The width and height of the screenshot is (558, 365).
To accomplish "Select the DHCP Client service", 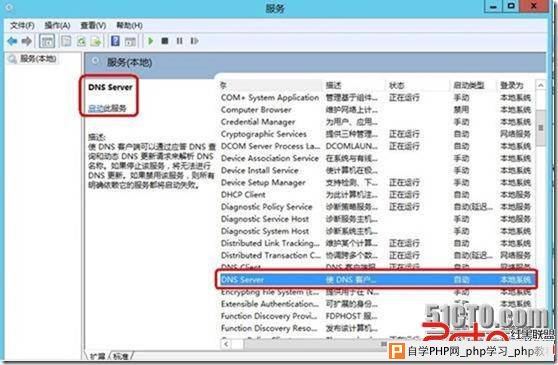I will (x=376, y=195).
